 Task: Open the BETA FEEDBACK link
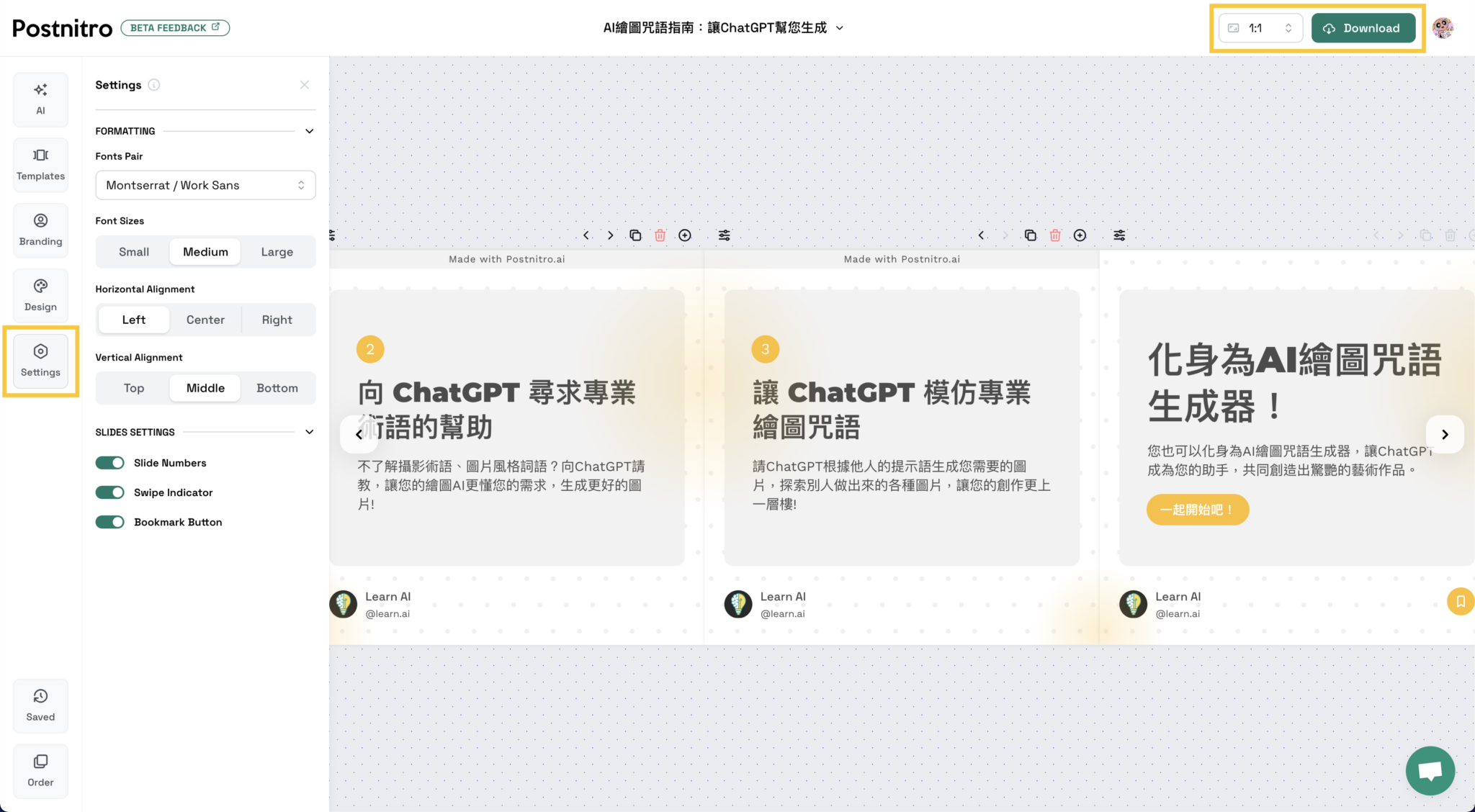coord(175,27)
